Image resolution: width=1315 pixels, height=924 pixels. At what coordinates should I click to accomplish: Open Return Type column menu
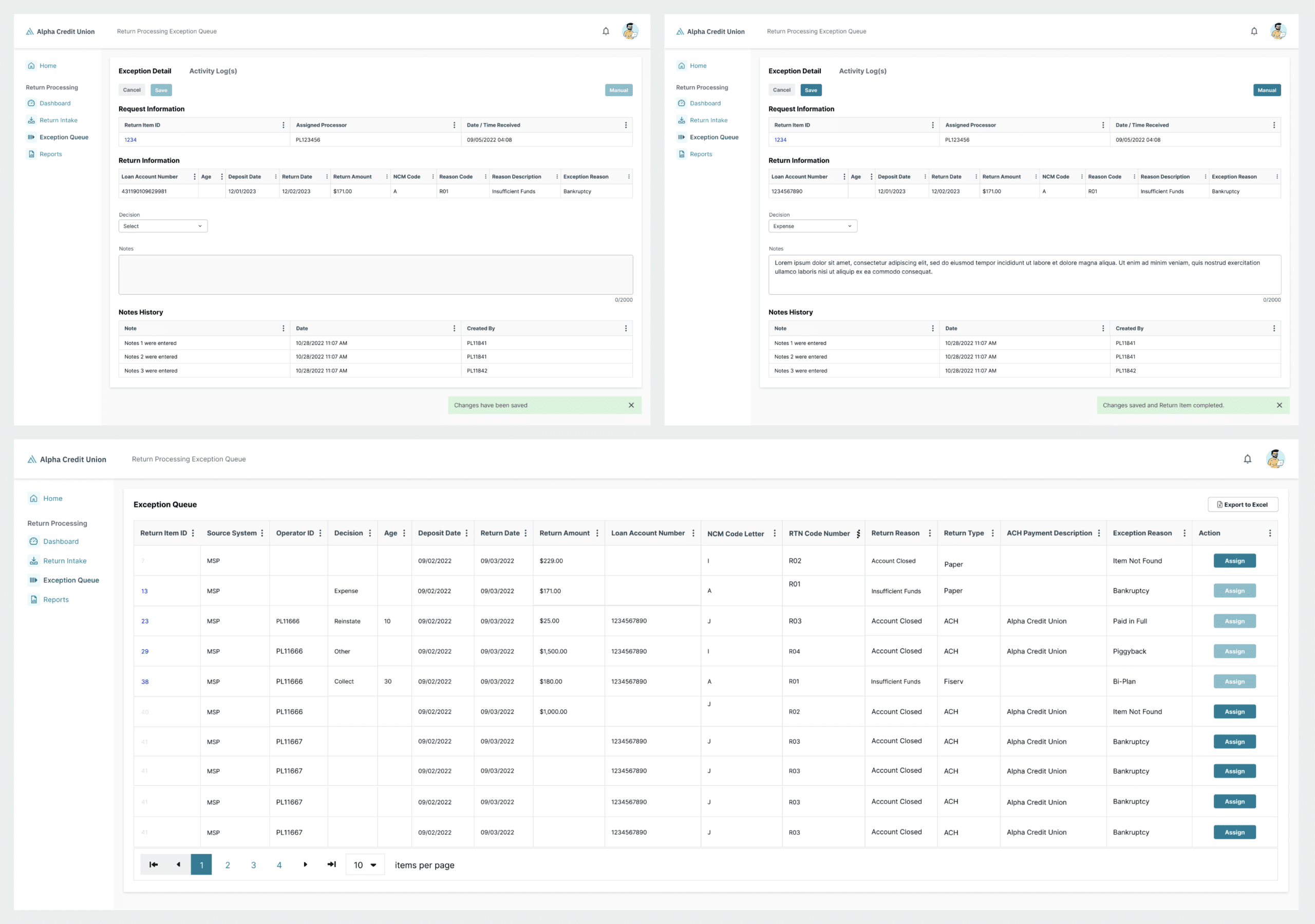click(992, 533)
